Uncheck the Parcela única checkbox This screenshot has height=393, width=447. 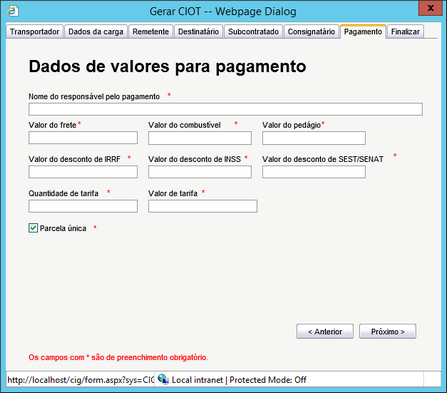click(x=33, y=228)
